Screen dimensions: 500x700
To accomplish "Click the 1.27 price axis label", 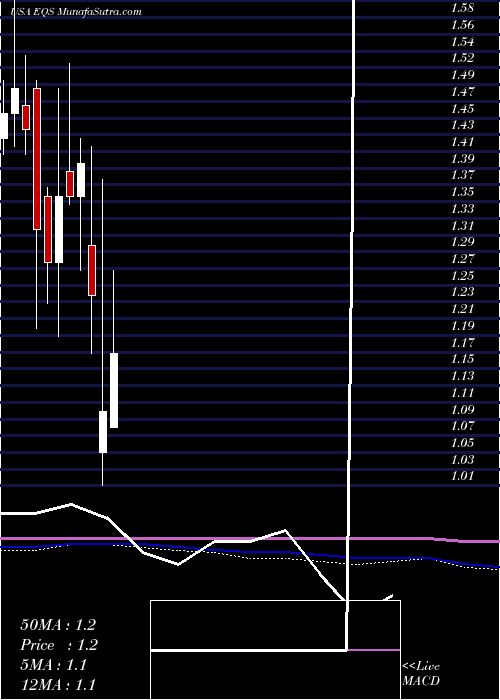I will click(x=462, y=259).
